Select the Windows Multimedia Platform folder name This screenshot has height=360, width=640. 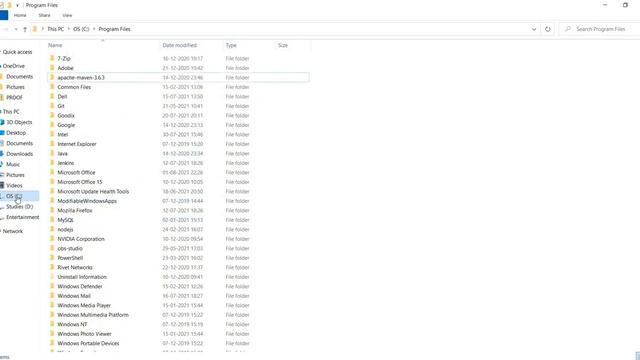pyautogui.click(x=93, y=315)
